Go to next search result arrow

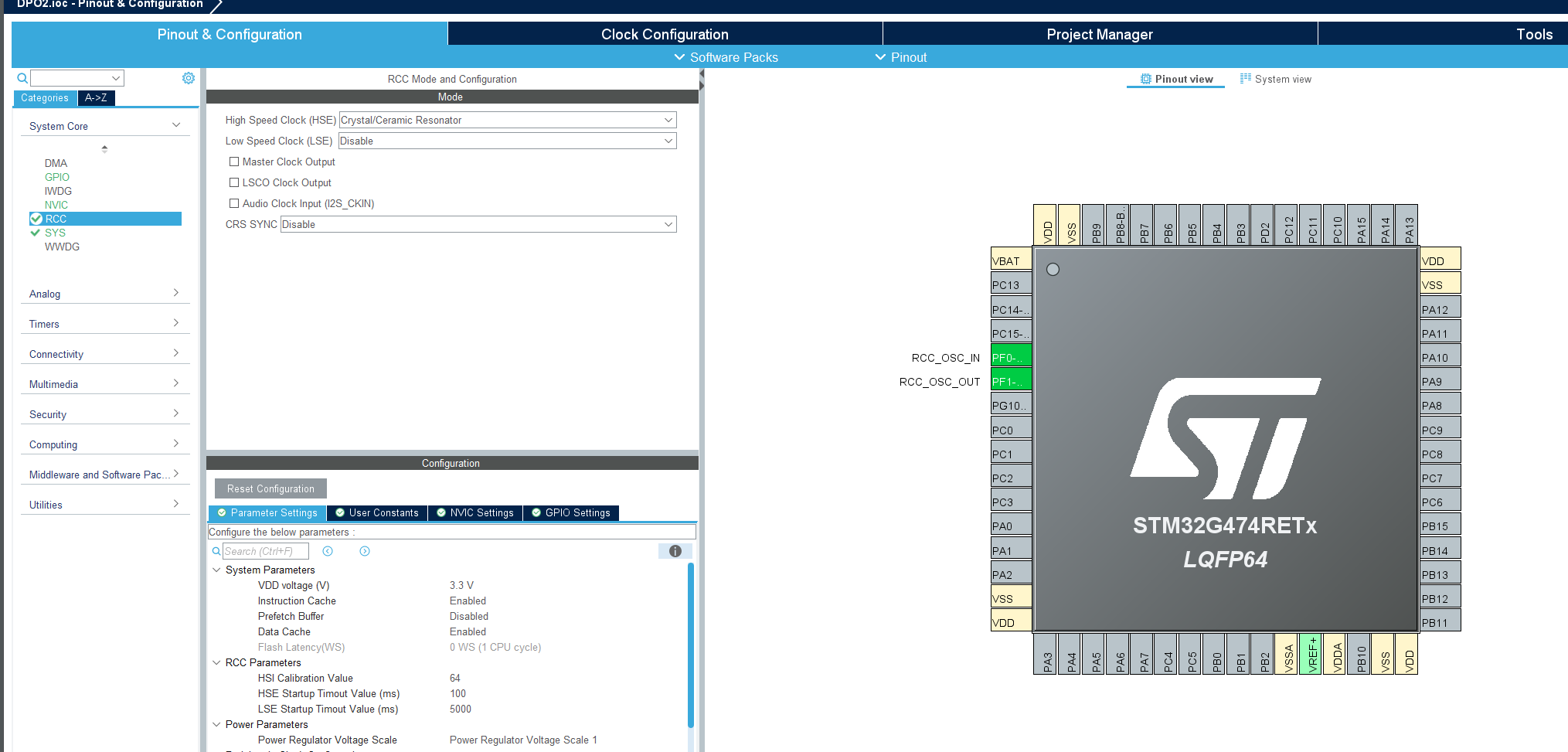365,551
